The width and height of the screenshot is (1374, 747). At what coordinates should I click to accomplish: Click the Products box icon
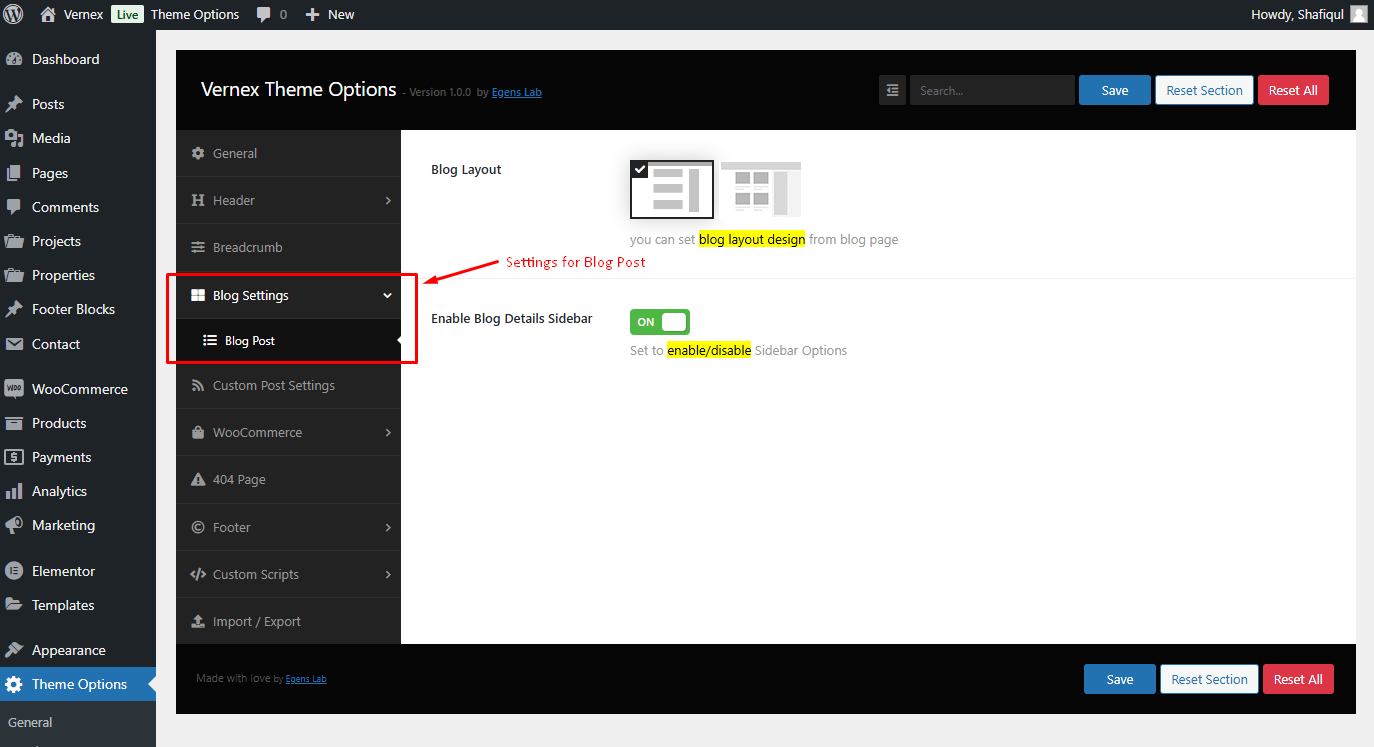14,423
